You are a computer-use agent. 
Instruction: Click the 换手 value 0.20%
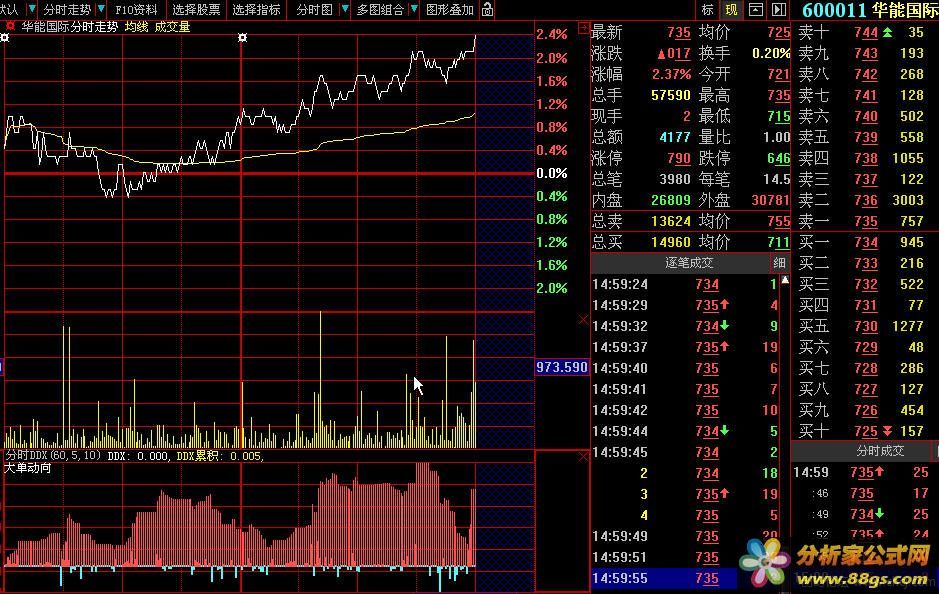pos(771,53)
